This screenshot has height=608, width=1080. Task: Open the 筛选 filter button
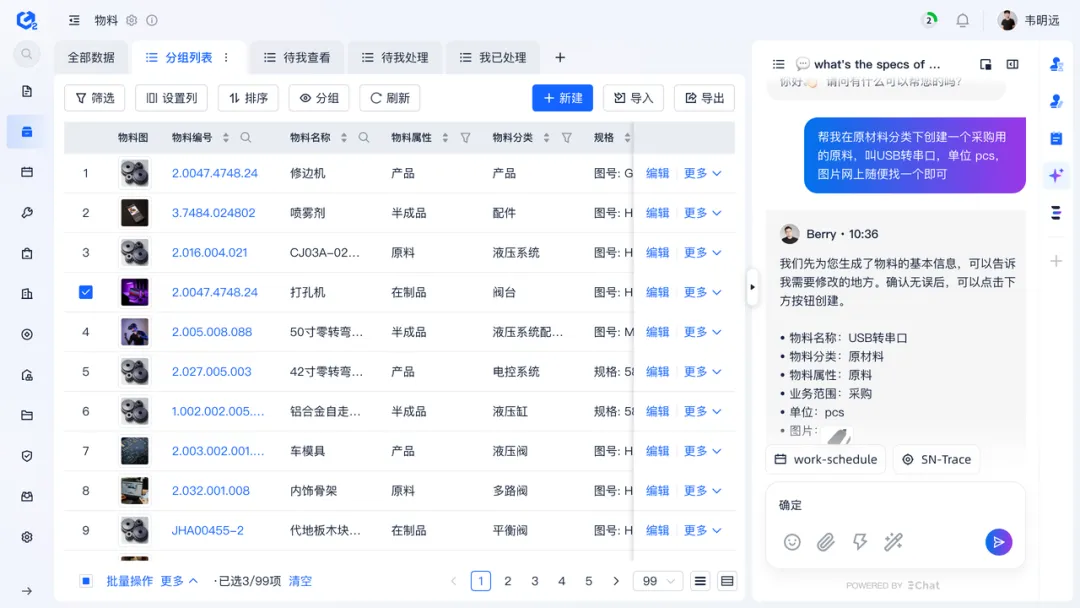[94, 98]
